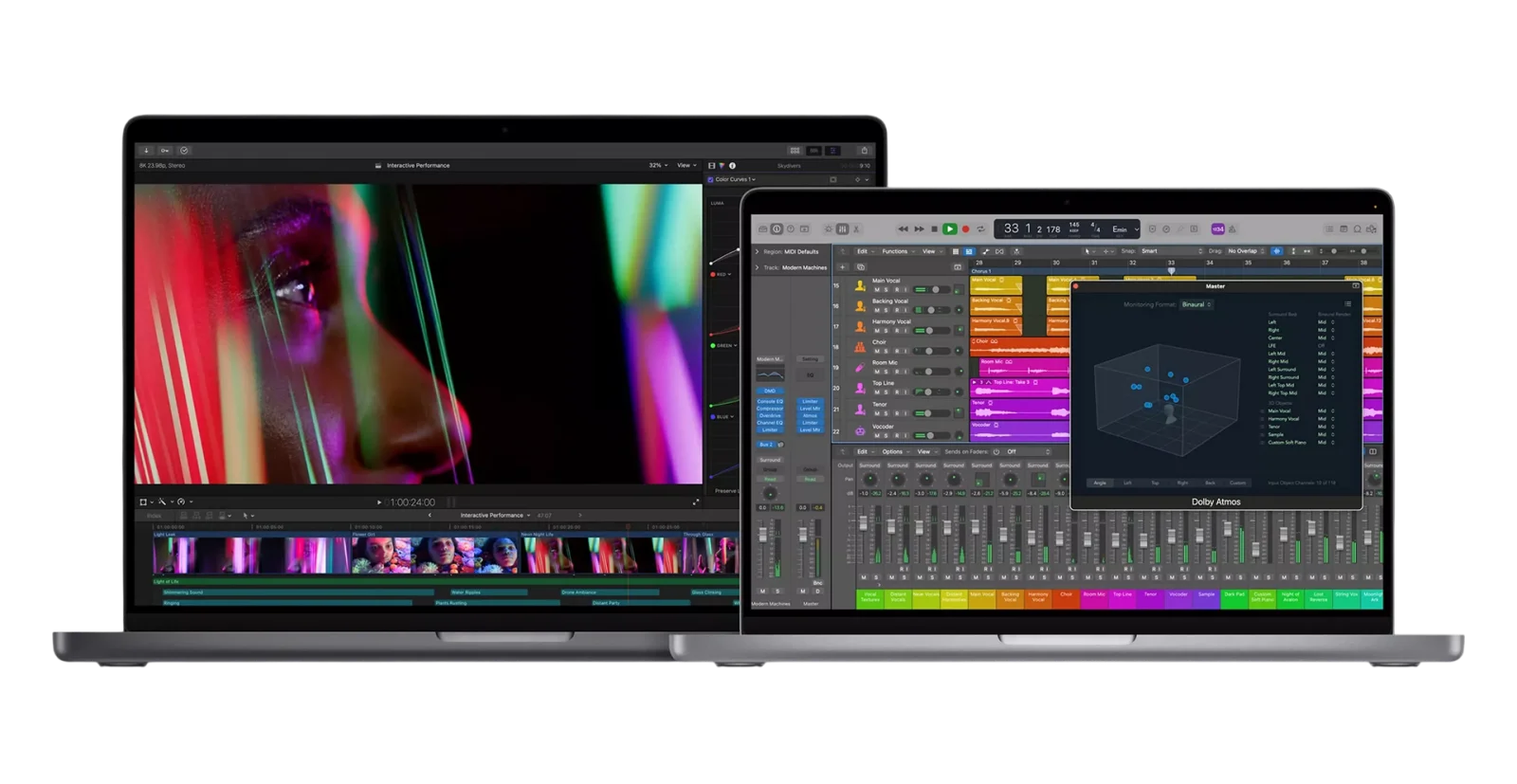Enable input monitoring on Tenor track
This screenshot has height=784, width=1517.
(906, 413)
